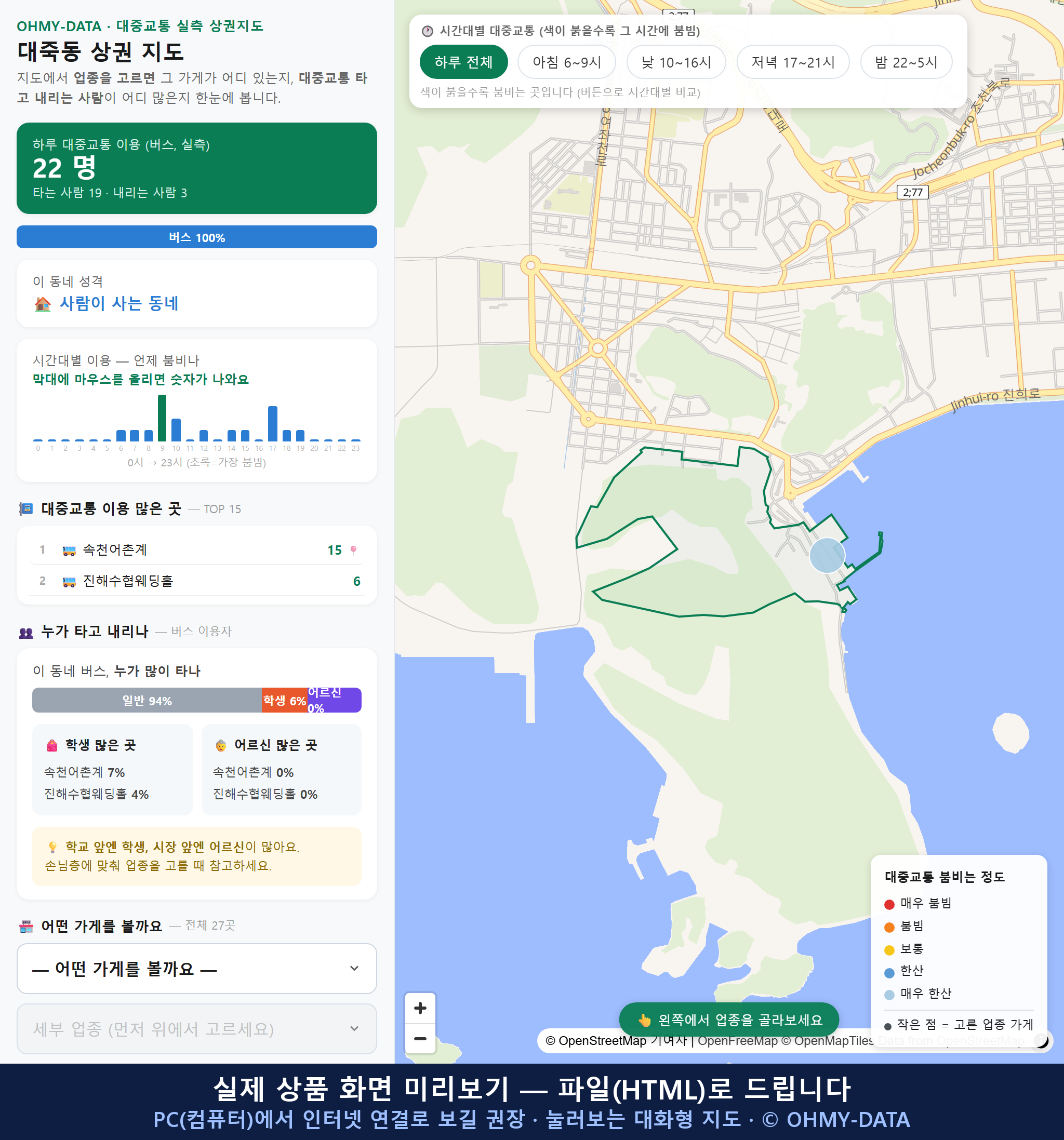Zoom in the map with plus button
Image resolution: width=1064 pixels, height=1140 pixels.
[x=420, y=1008]
